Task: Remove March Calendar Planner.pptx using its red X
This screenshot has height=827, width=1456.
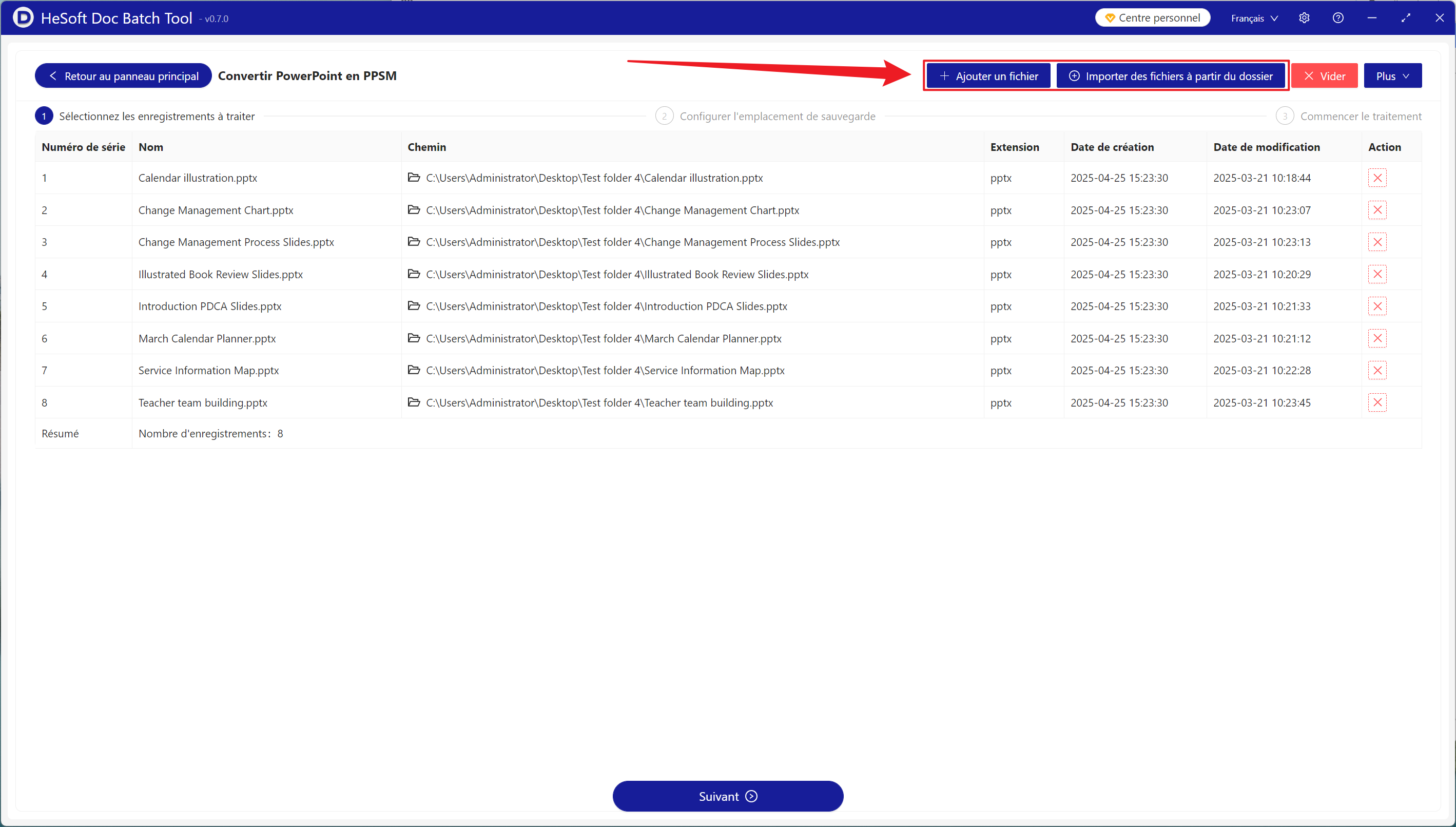Action: (1377, 338)
